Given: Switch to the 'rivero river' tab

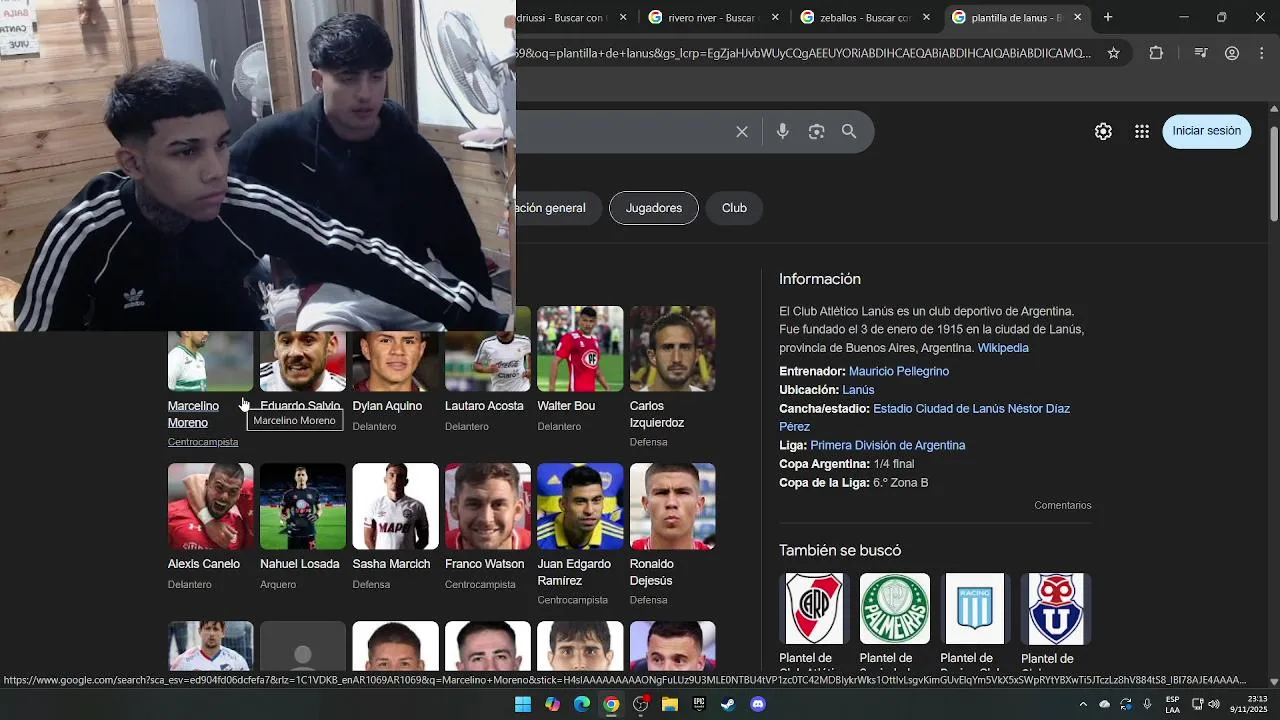Looking at the screenshot, I should coord(712,17).
